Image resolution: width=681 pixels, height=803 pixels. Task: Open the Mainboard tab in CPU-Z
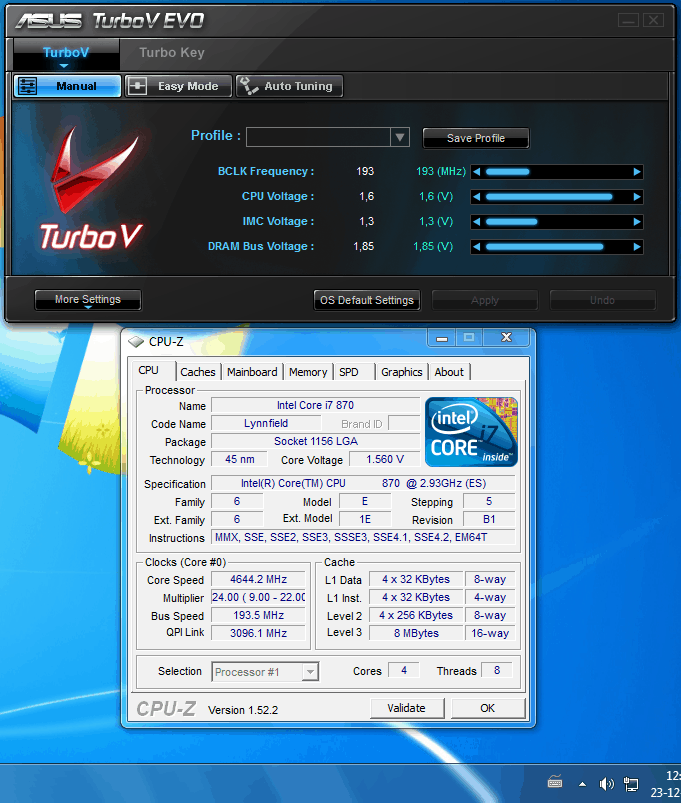click(x=252, y=372)
